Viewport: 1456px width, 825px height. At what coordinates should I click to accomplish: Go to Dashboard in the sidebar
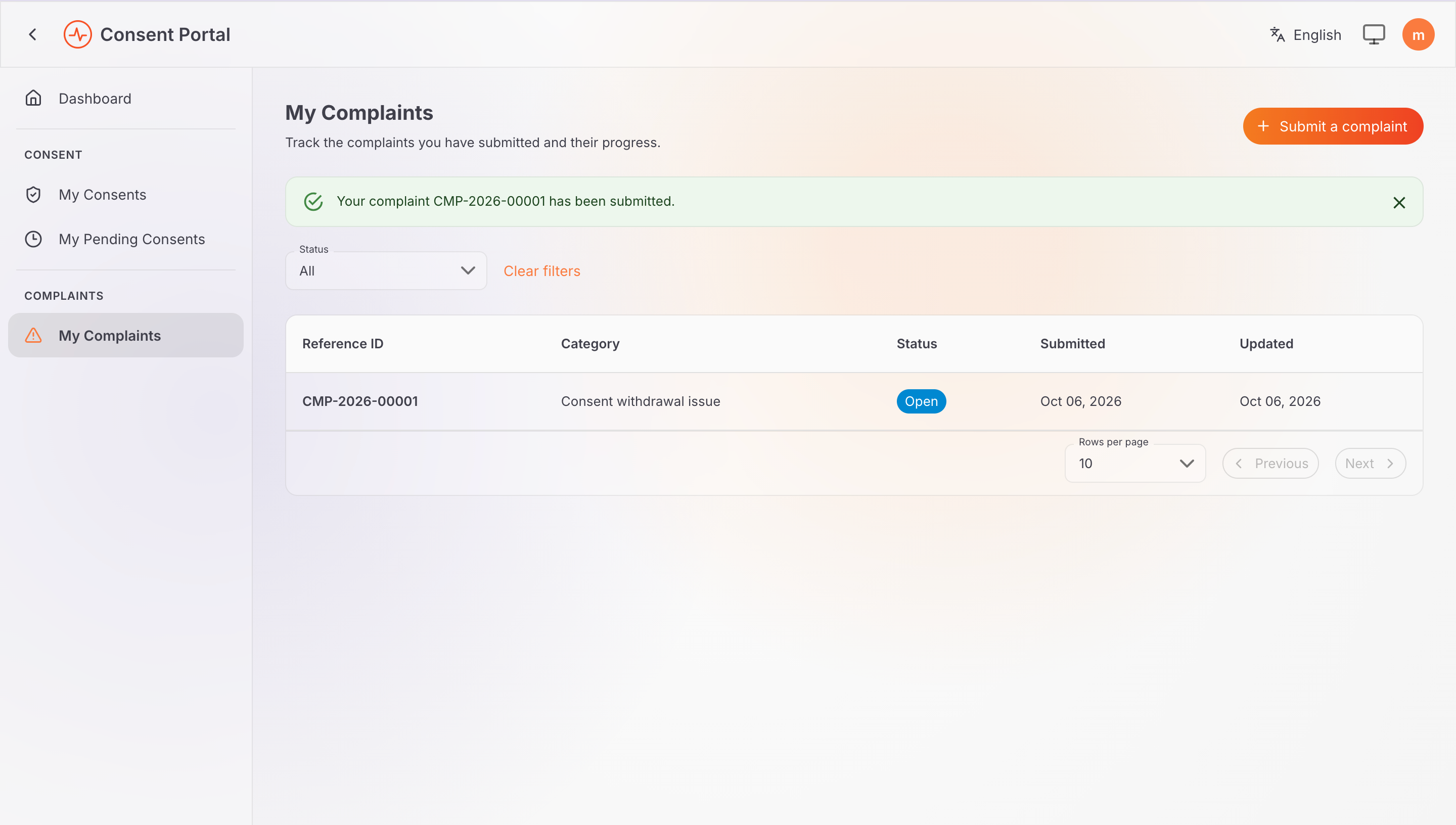click(126, 99)
